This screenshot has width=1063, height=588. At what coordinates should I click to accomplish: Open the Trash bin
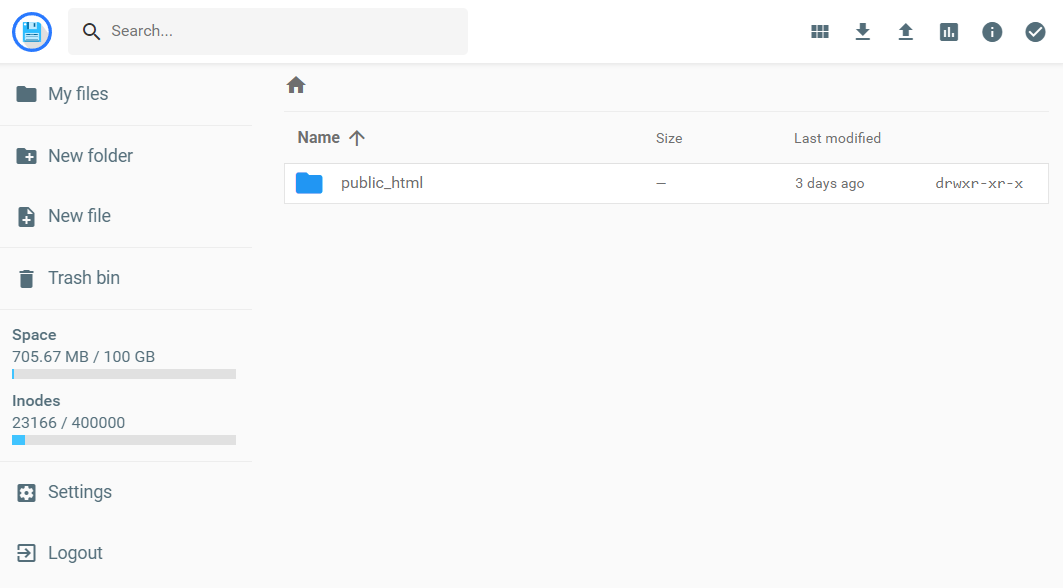84,278
